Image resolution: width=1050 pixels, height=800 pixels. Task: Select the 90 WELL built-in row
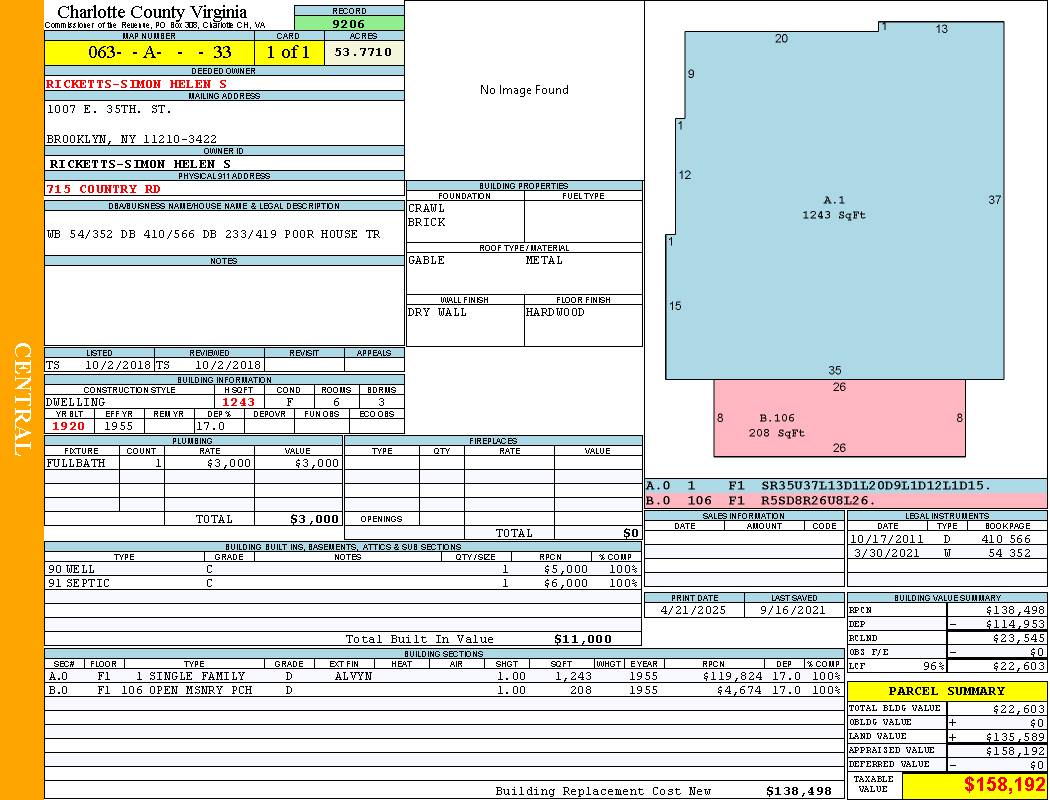point(340,569)
